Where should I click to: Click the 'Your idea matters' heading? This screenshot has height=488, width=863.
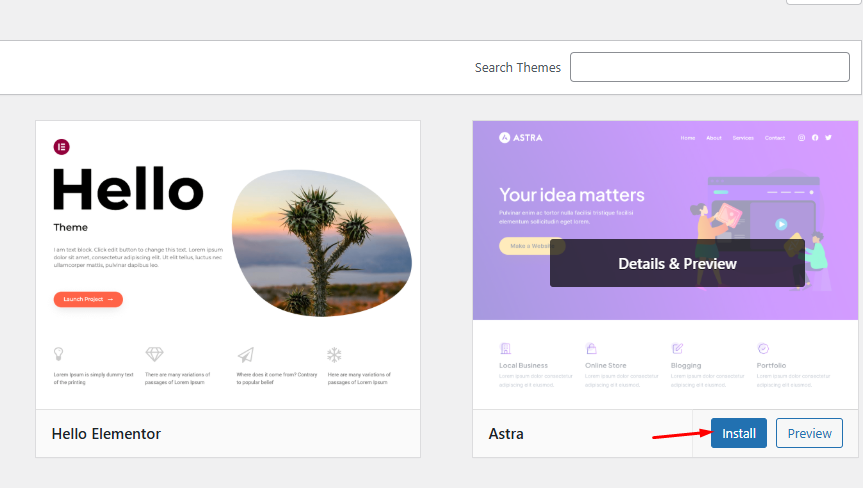(572, 195)
